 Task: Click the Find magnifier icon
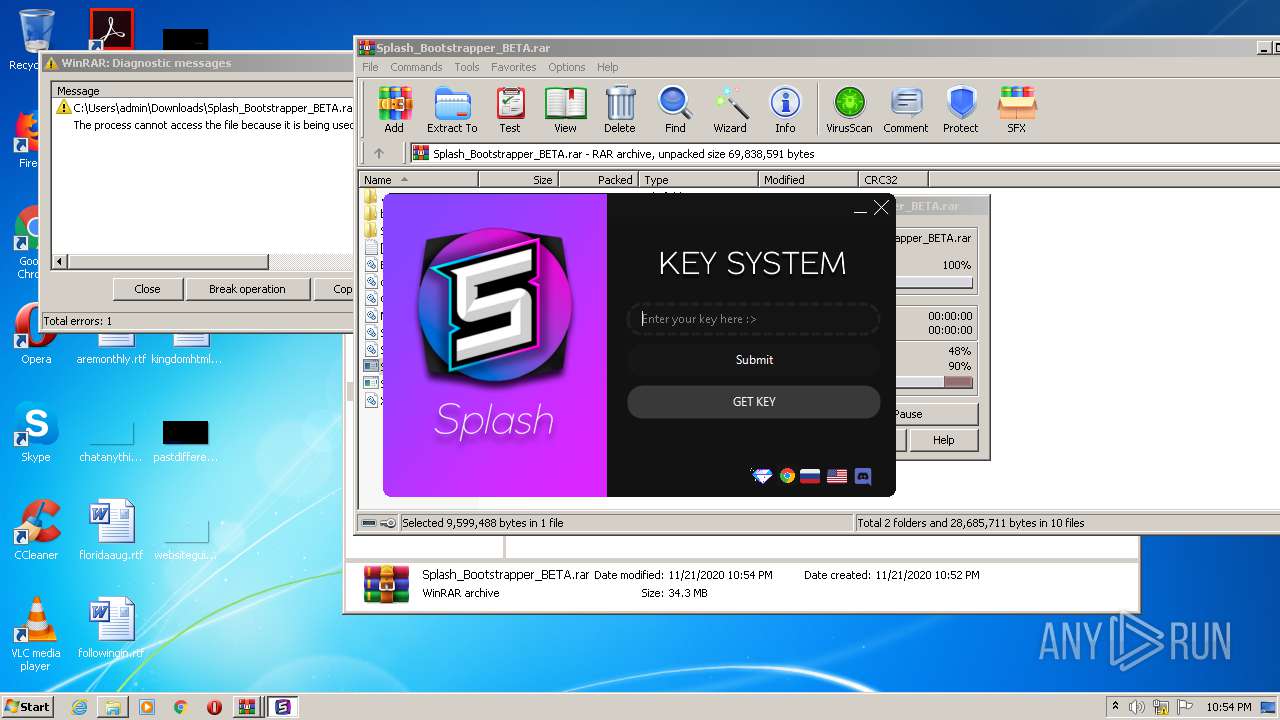click(675, 110)
